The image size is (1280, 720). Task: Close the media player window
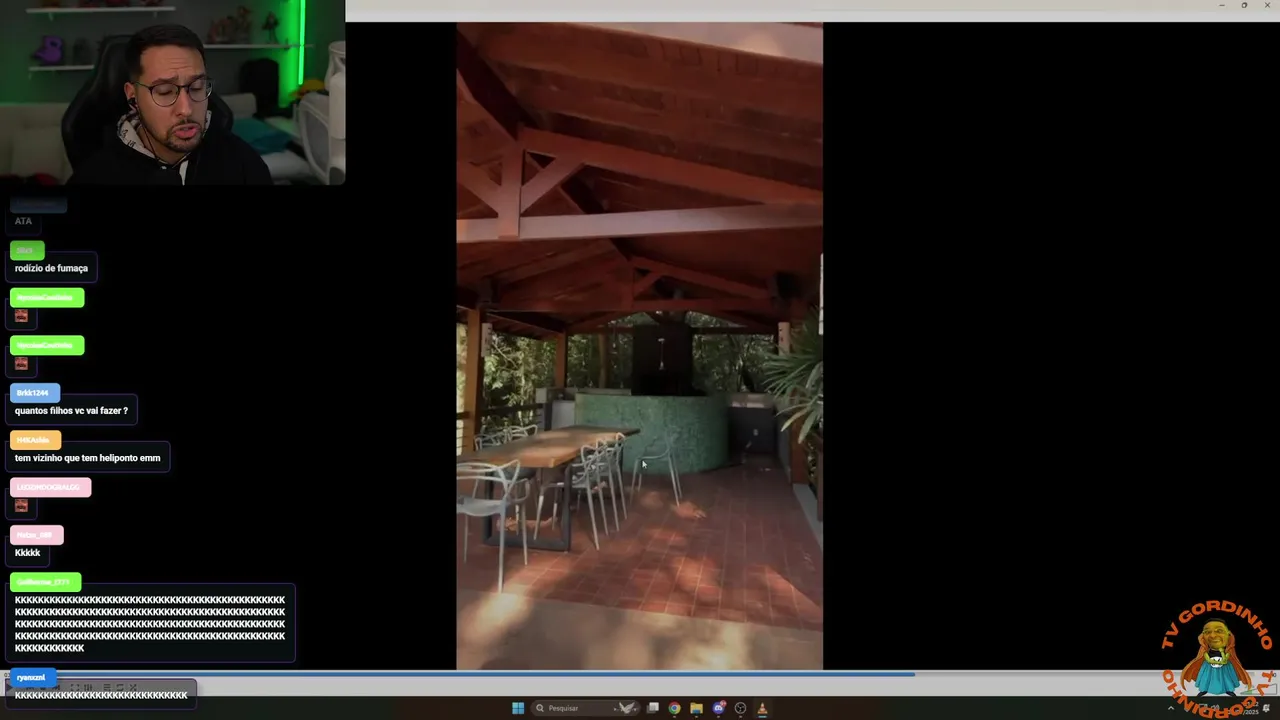1267,5
